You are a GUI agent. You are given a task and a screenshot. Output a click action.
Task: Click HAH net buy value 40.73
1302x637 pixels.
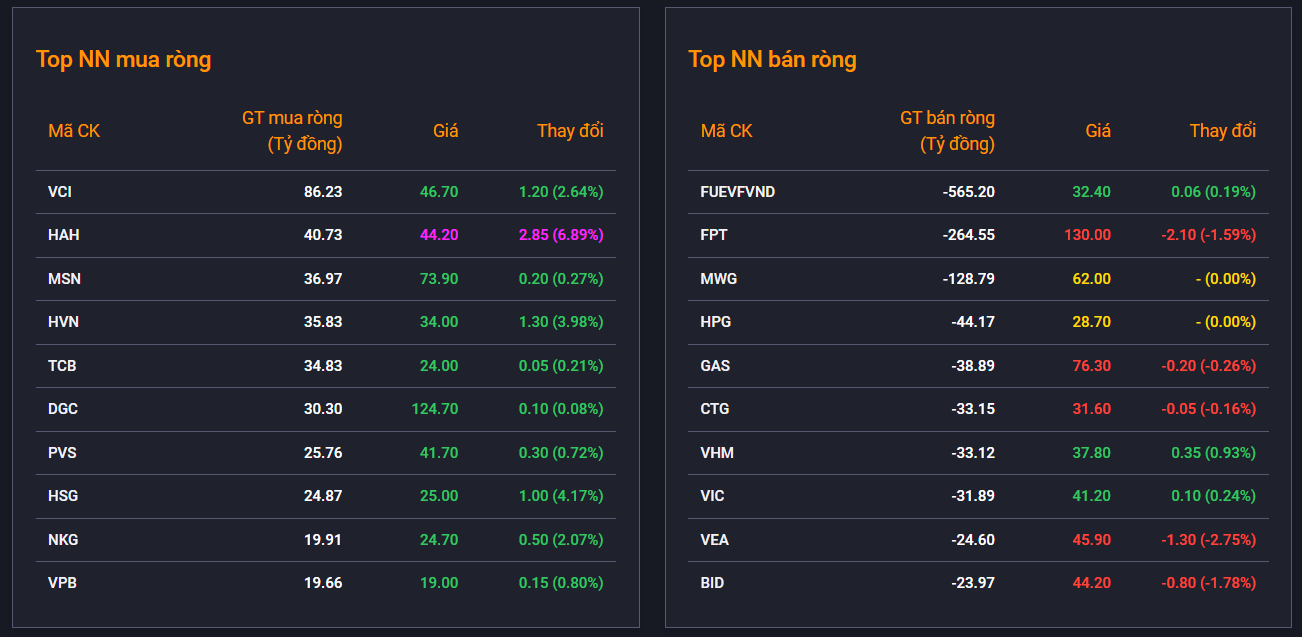click(323, 235)
